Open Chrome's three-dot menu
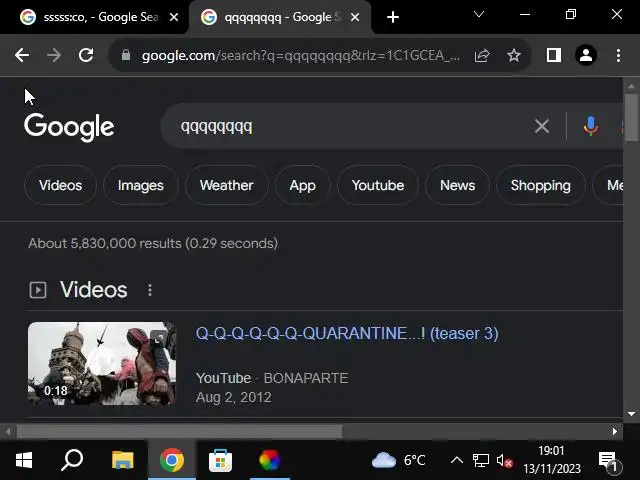The width and height of the screenshot is (640, 480). (619, 55)
